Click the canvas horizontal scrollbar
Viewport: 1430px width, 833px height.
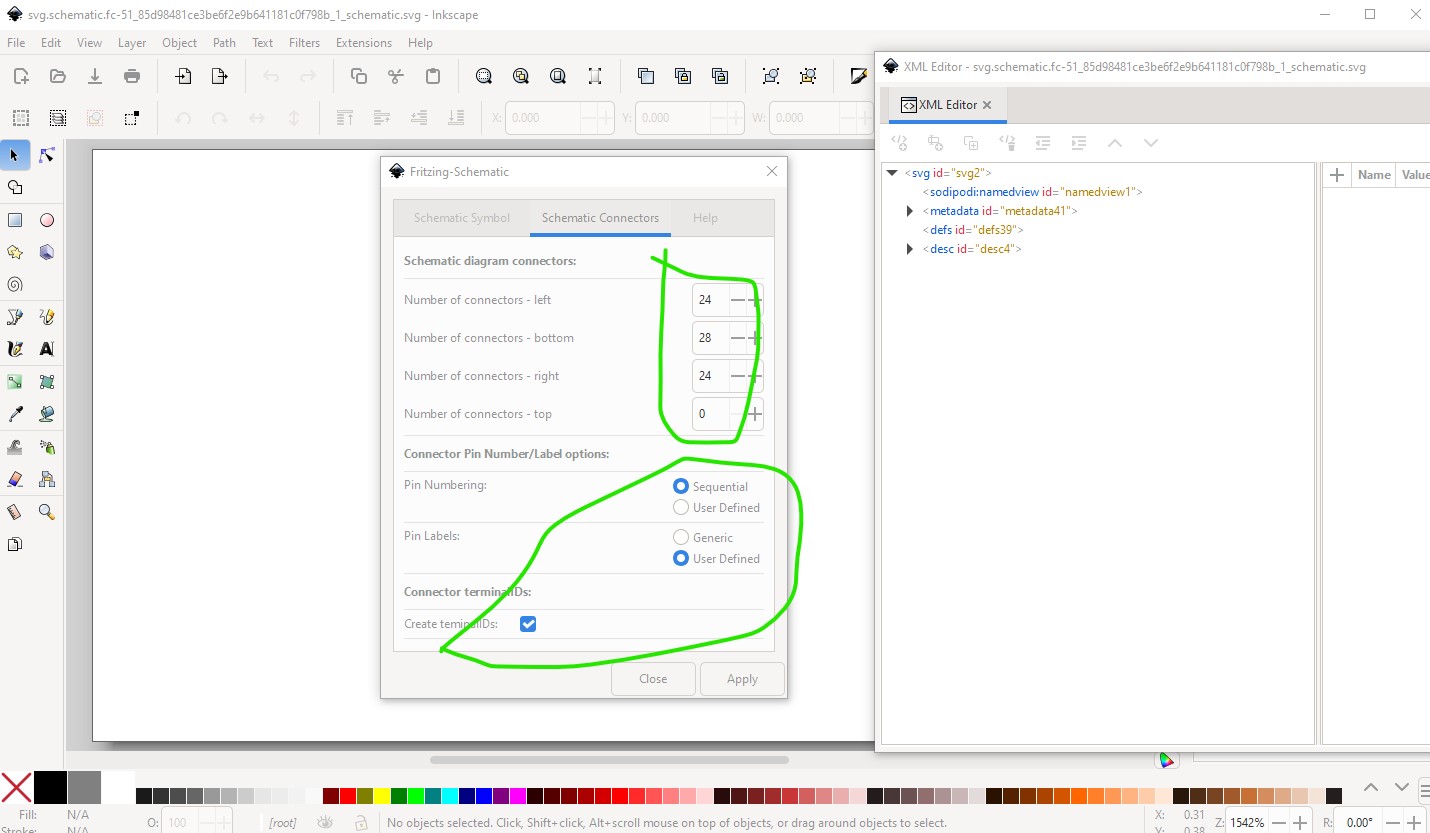610,760
